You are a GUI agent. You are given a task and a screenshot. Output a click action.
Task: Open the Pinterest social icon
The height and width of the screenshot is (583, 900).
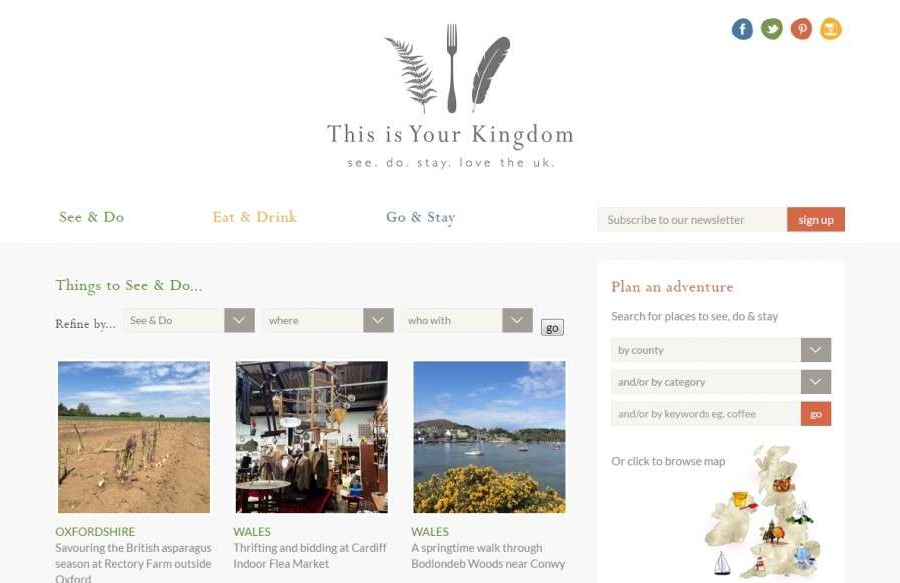click(x=801, y=29)
